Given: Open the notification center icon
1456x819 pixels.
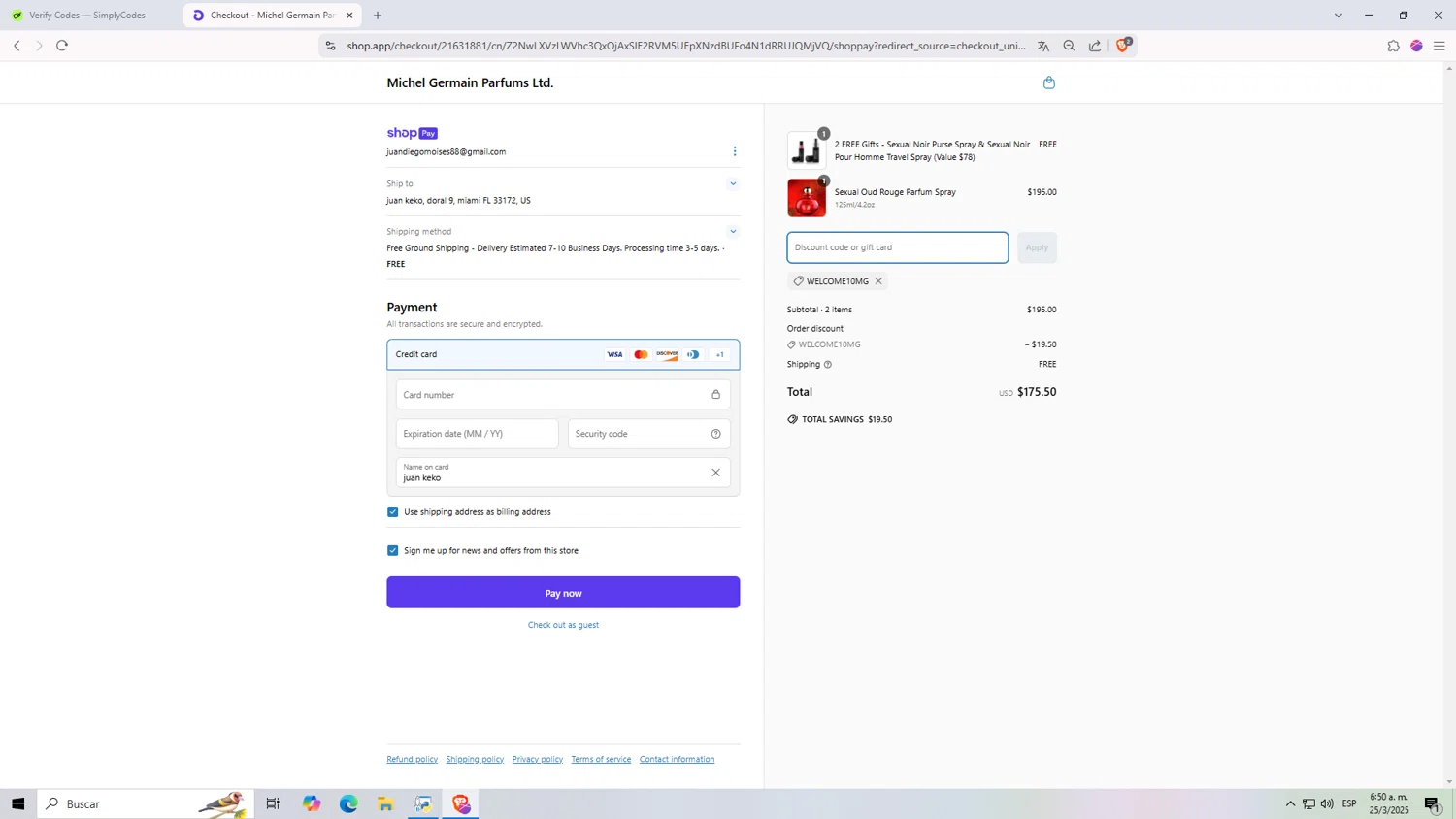Looking at the screenshot, I should [1433, 803].
